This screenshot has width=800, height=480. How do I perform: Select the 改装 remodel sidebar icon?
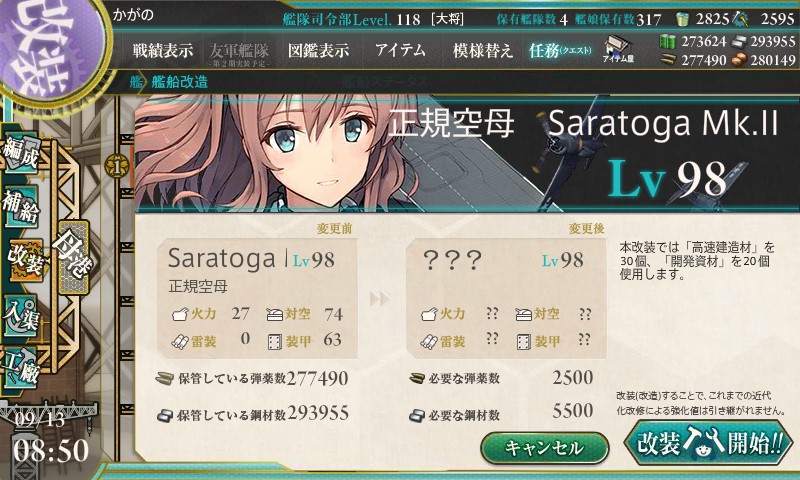(24, 261)
